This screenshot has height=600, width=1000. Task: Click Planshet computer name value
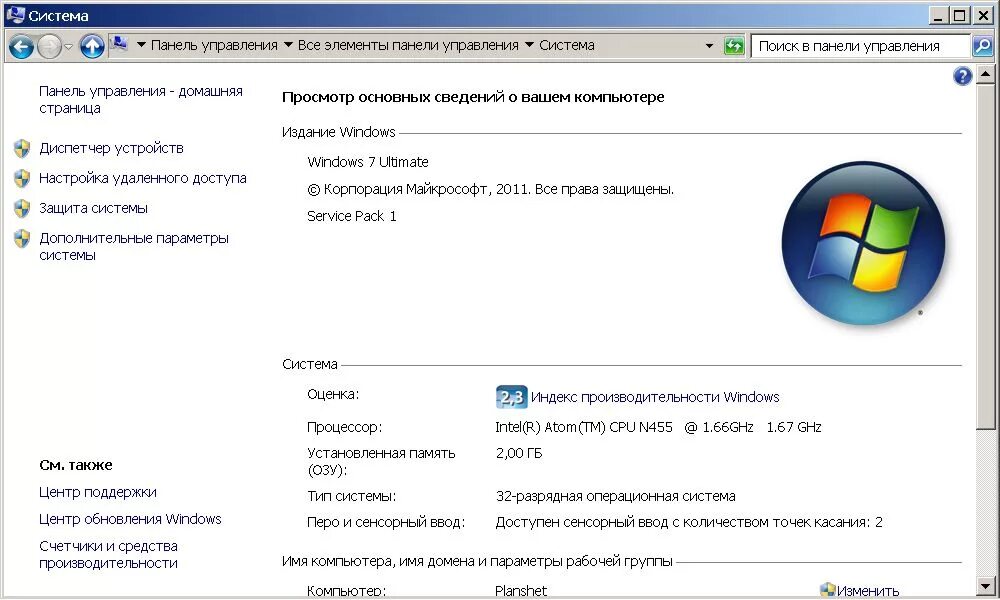tap(520, 591)
